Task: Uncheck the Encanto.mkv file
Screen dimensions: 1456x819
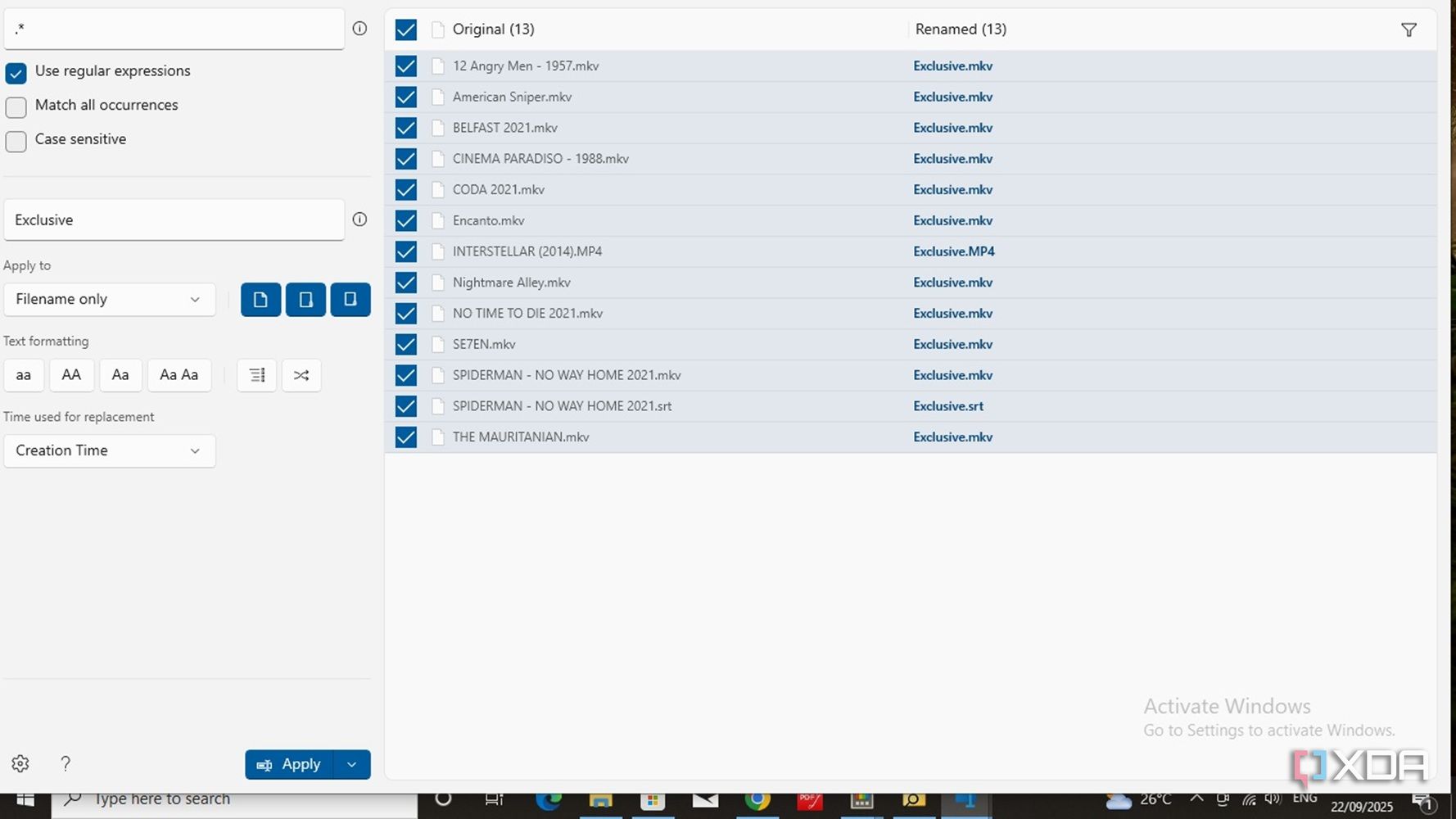Action: 406,221
